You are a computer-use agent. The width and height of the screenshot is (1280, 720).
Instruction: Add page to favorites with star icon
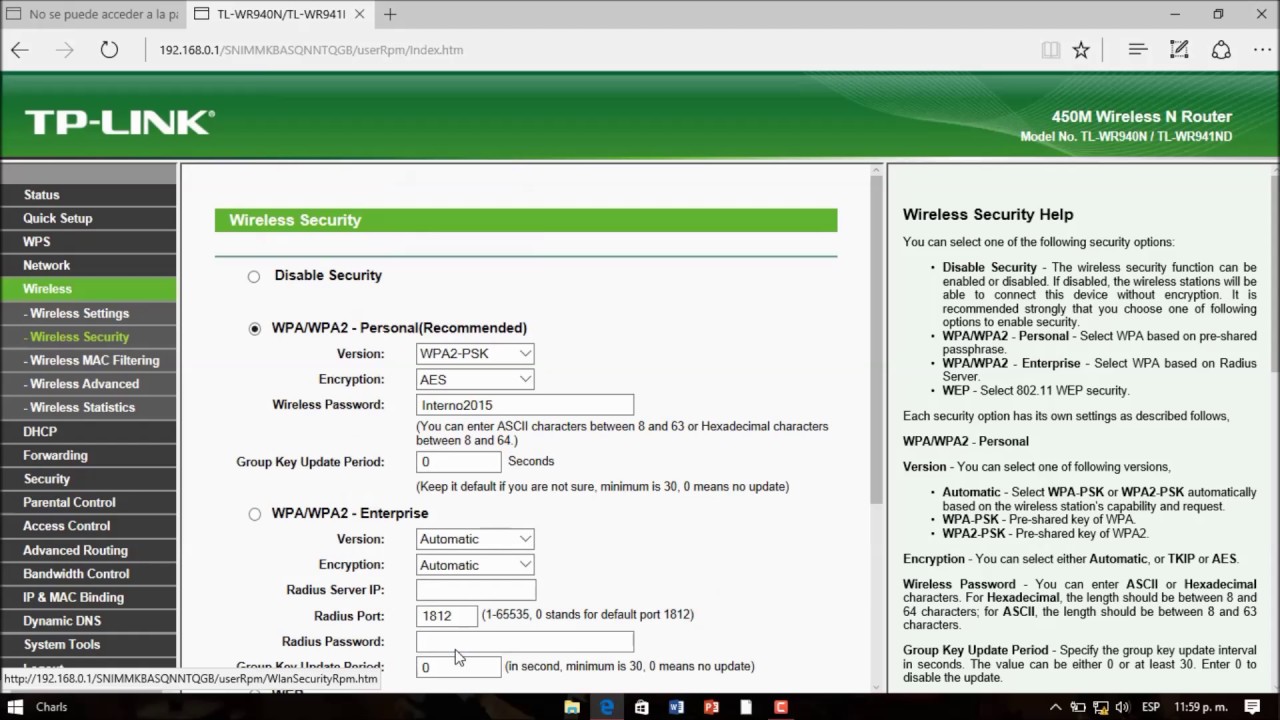click(x=1081, y=50)
